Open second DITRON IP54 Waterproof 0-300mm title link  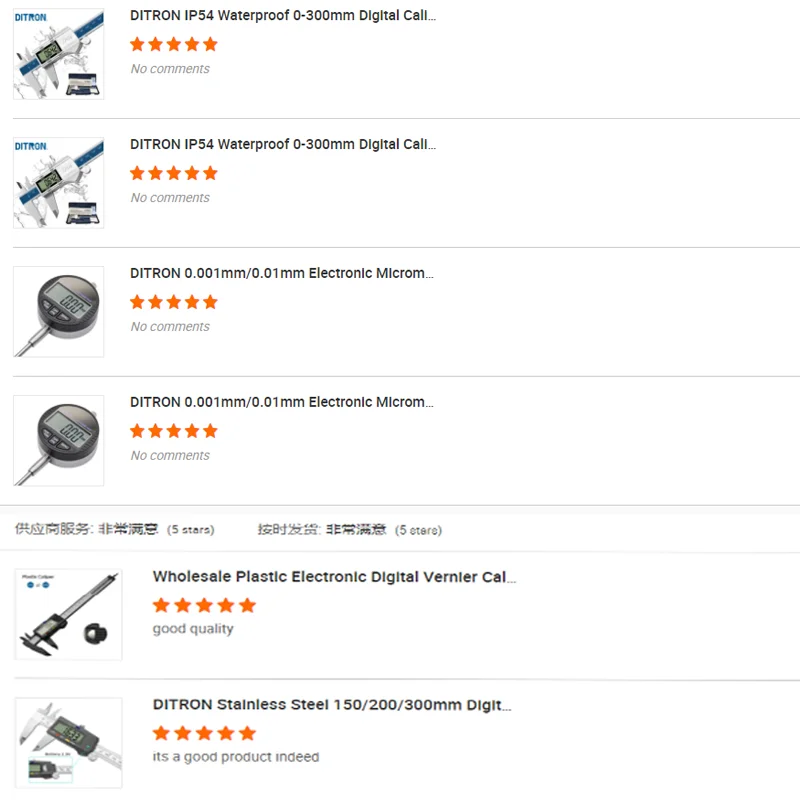283,144
